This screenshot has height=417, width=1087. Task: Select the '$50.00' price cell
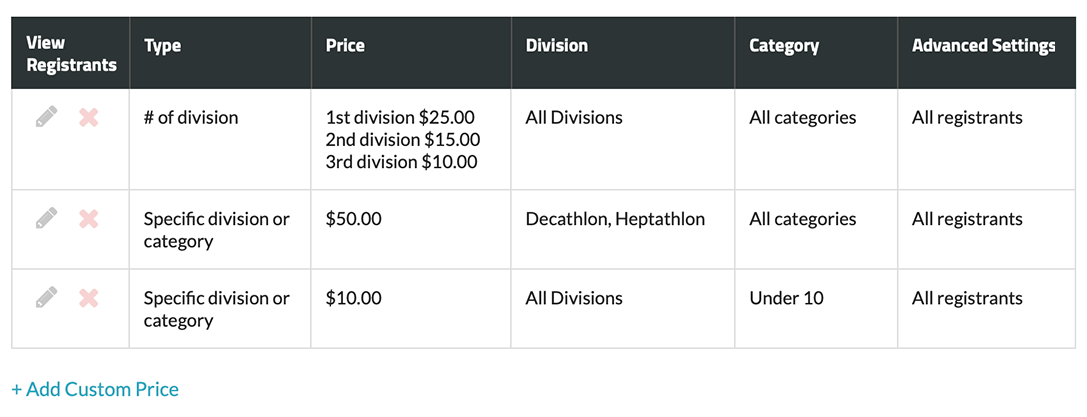pos(353,219)
